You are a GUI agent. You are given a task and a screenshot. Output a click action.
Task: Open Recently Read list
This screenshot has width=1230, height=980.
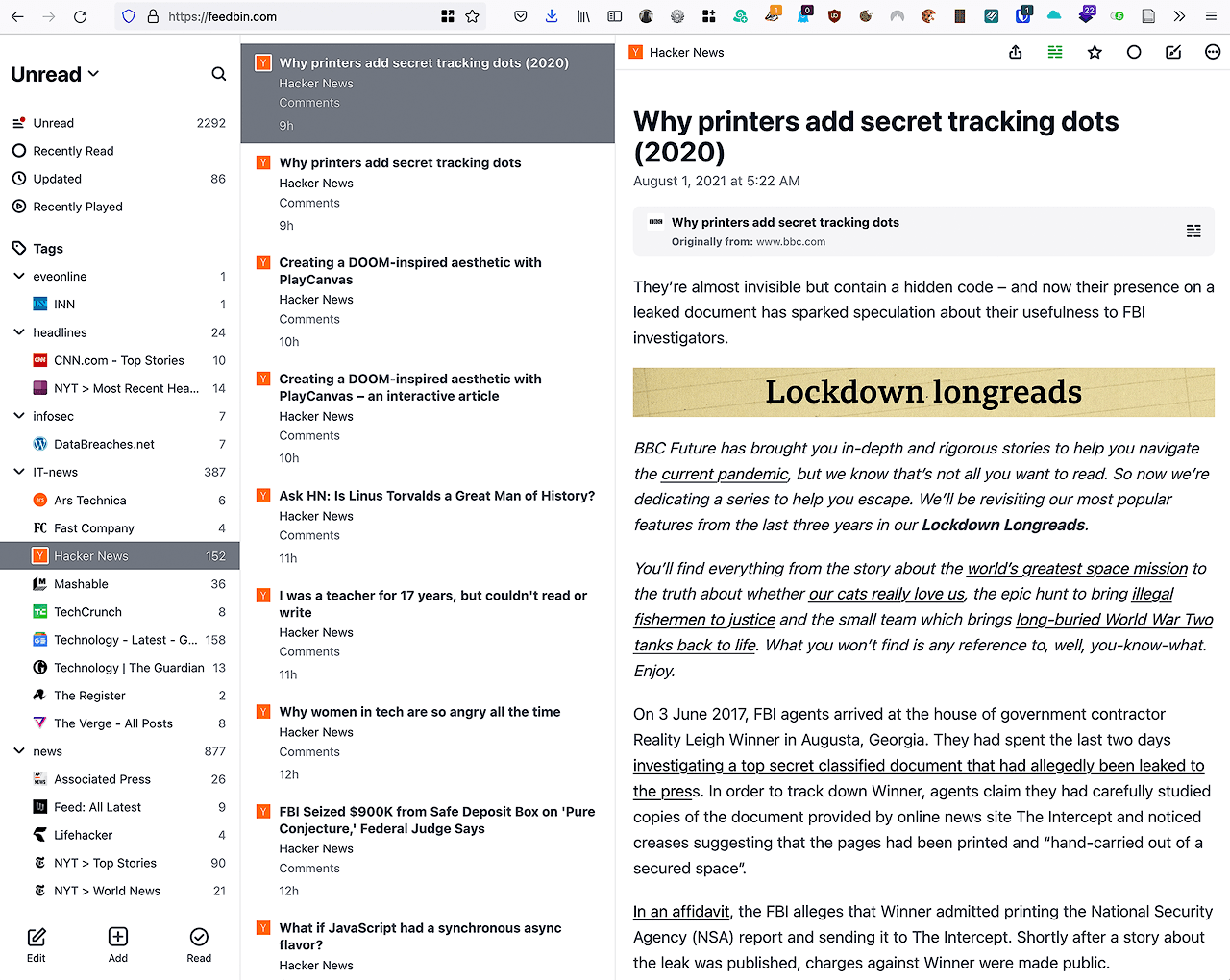(119, 151)
